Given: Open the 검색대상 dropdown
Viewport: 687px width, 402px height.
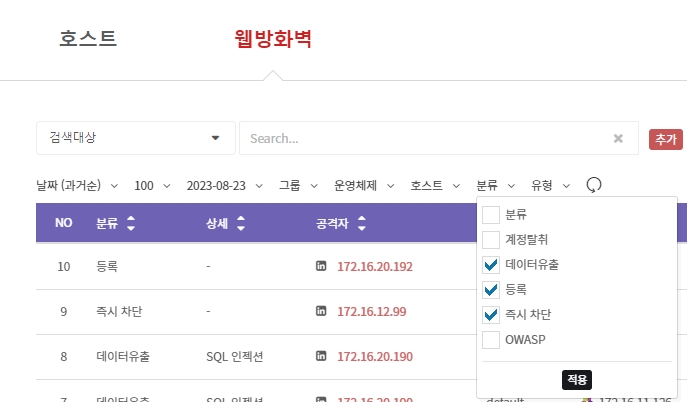Looking at the screenshot, I should pyautogui.click(x=135, y=138).
